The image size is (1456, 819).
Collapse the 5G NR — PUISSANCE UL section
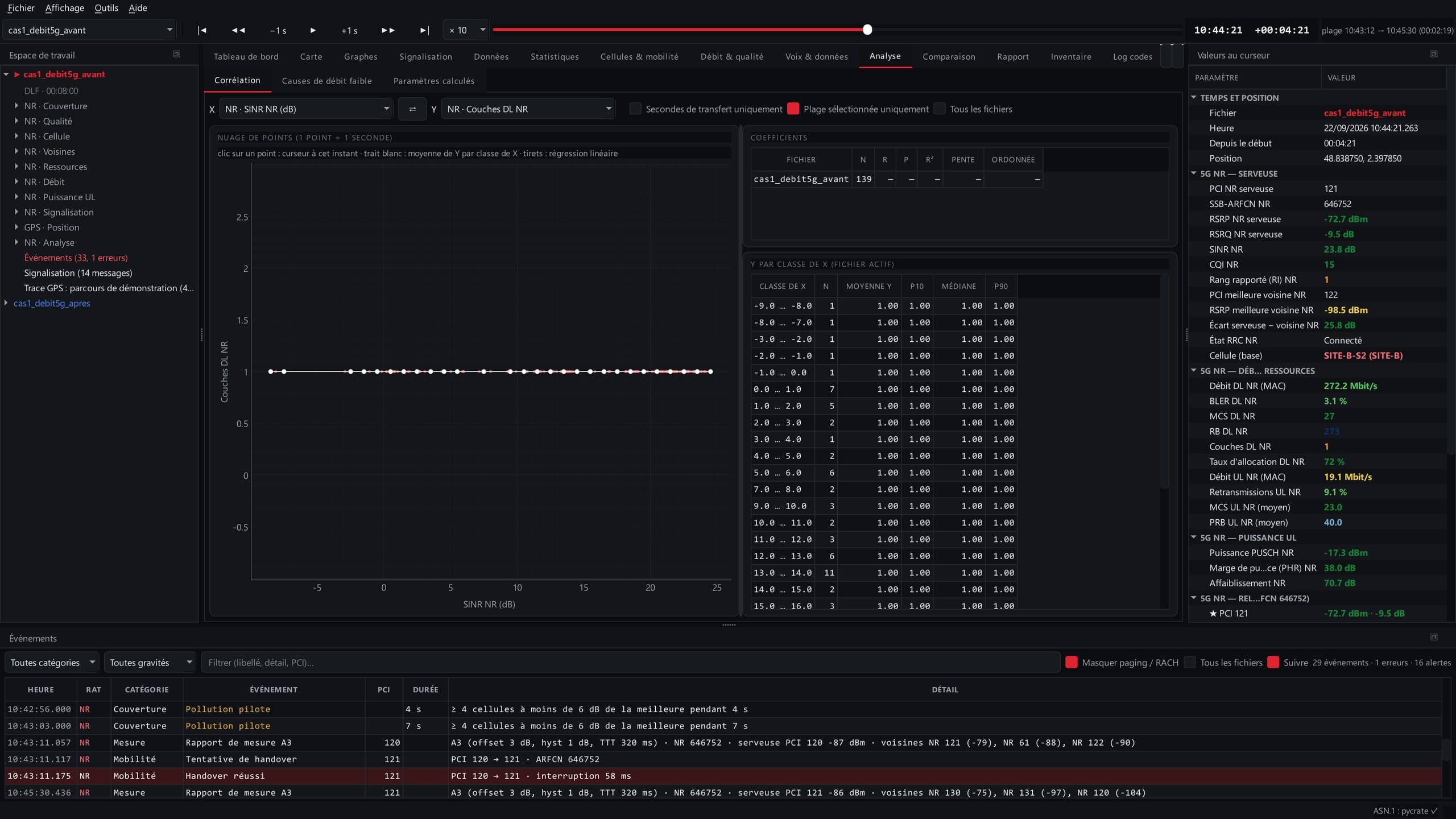point(1194,537)
